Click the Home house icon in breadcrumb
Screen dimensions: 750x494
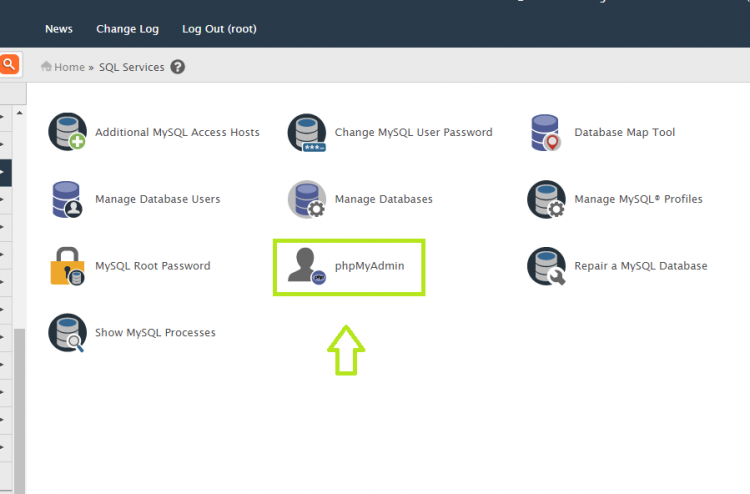pyautogui.click(x=46, y=66)
